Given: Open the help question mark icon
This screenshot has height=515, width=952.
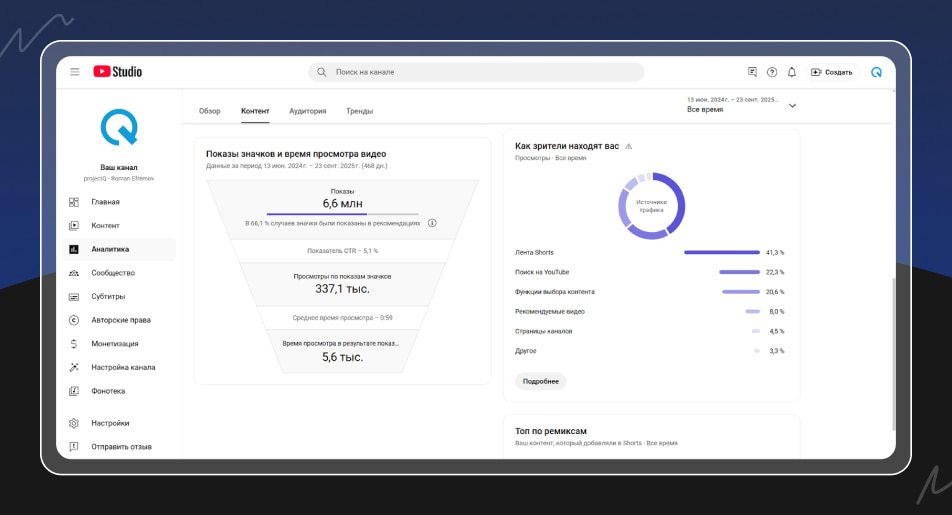Looking at the screenshot, I should 772,72.
